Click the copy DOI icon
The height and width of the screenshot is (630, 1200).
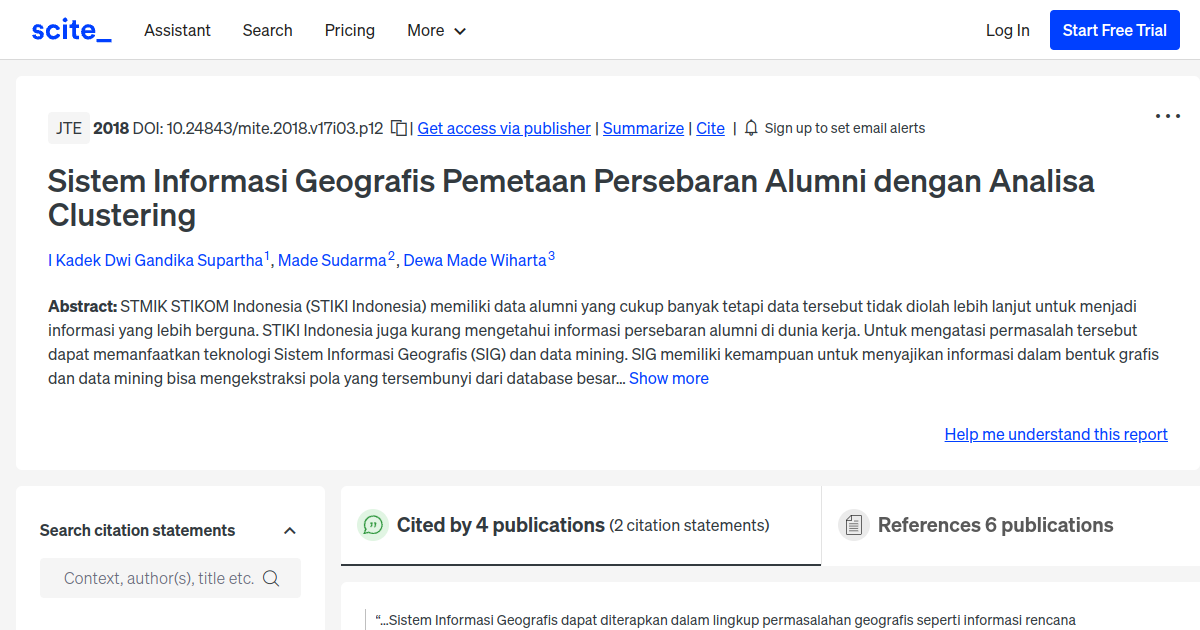[397, 128]
